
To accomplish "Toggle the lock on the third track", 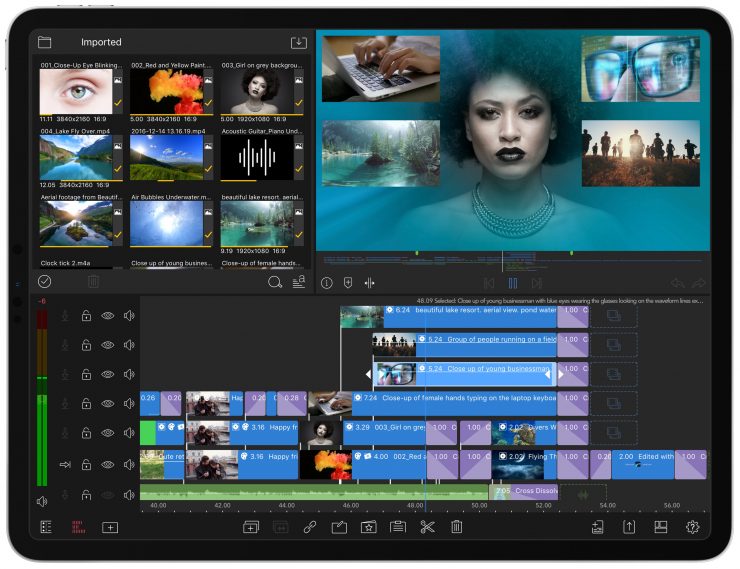I will (86, 375).
